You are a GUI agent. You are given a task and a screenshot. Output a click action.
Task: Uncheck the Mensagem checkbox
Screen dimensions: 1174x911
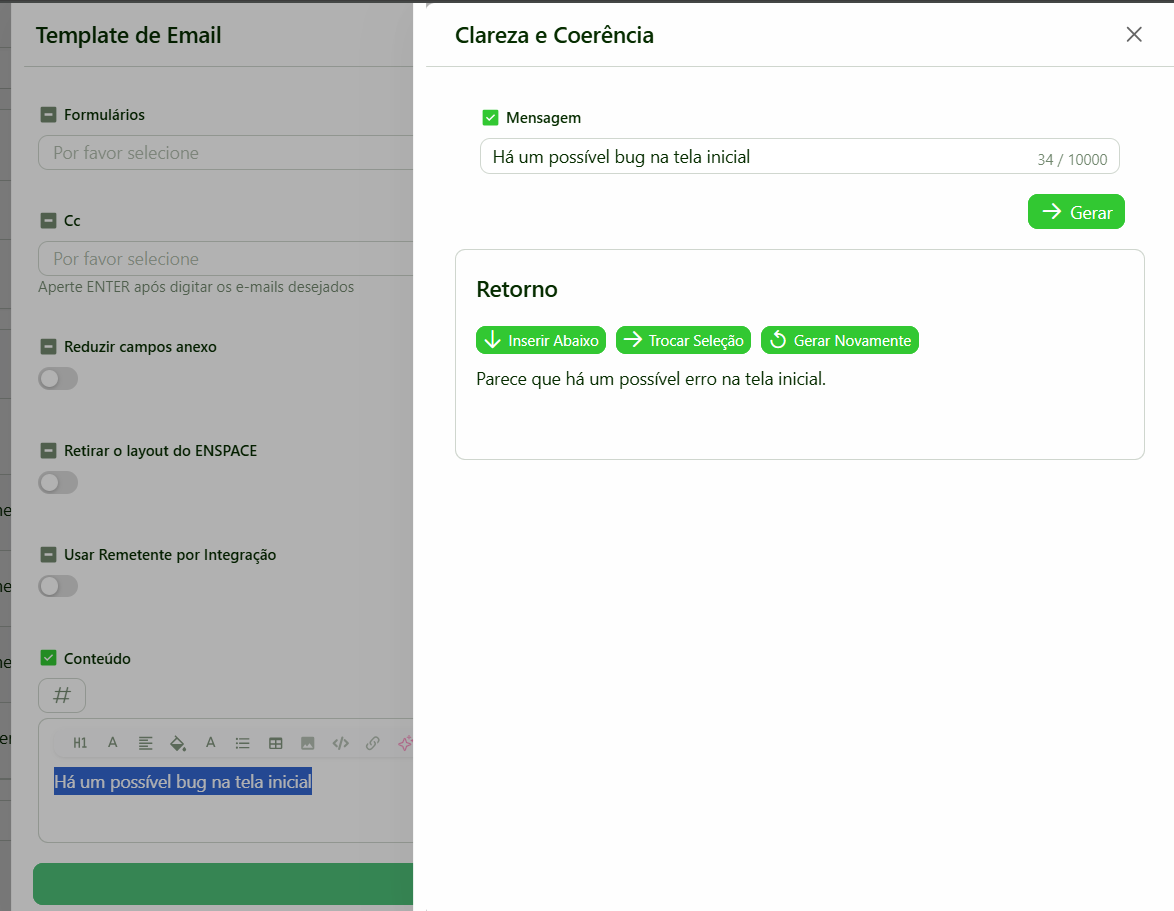(490, 118)
